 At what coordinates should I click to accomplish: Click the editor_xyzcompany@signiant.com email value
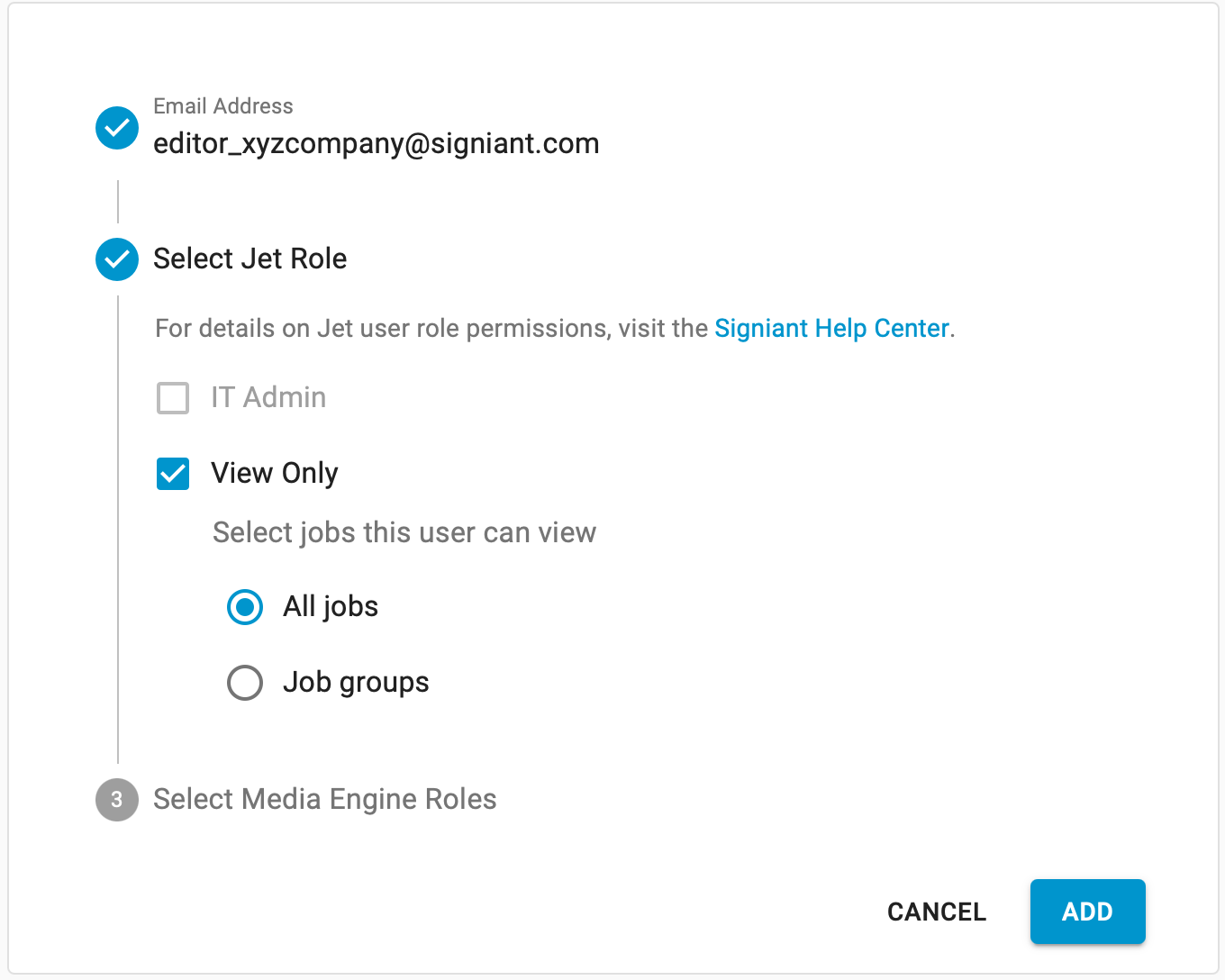tap(376, 144)
